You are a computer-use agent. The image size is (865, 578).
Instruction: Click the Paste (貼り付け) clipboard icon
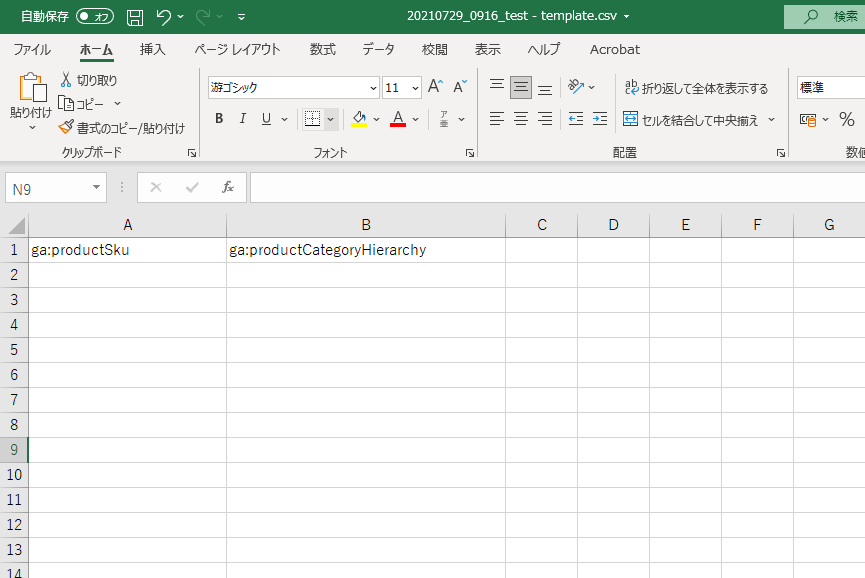(32, 88)
